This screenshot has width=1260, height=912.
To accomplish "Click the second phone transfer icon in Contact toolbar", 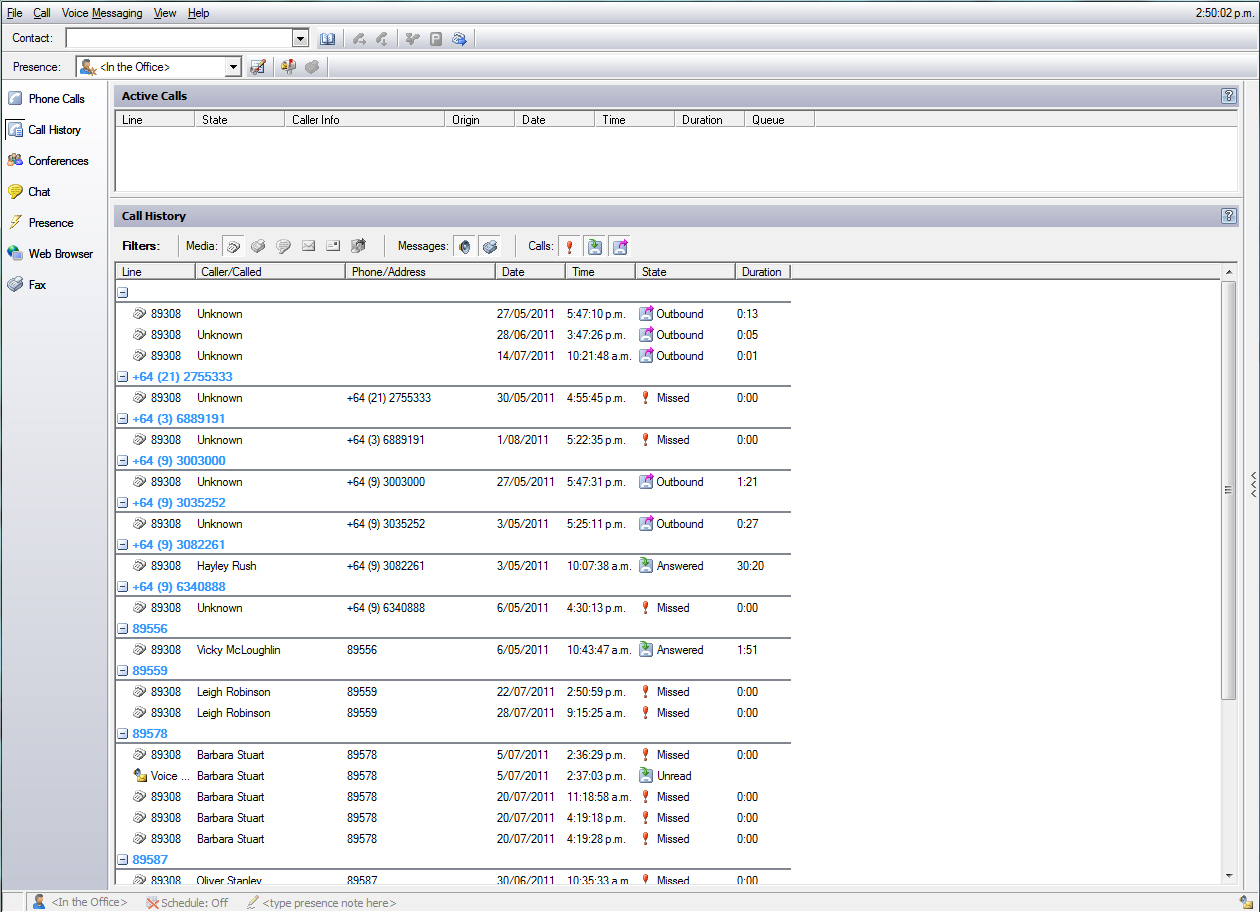I will click(x=382, y=39).
